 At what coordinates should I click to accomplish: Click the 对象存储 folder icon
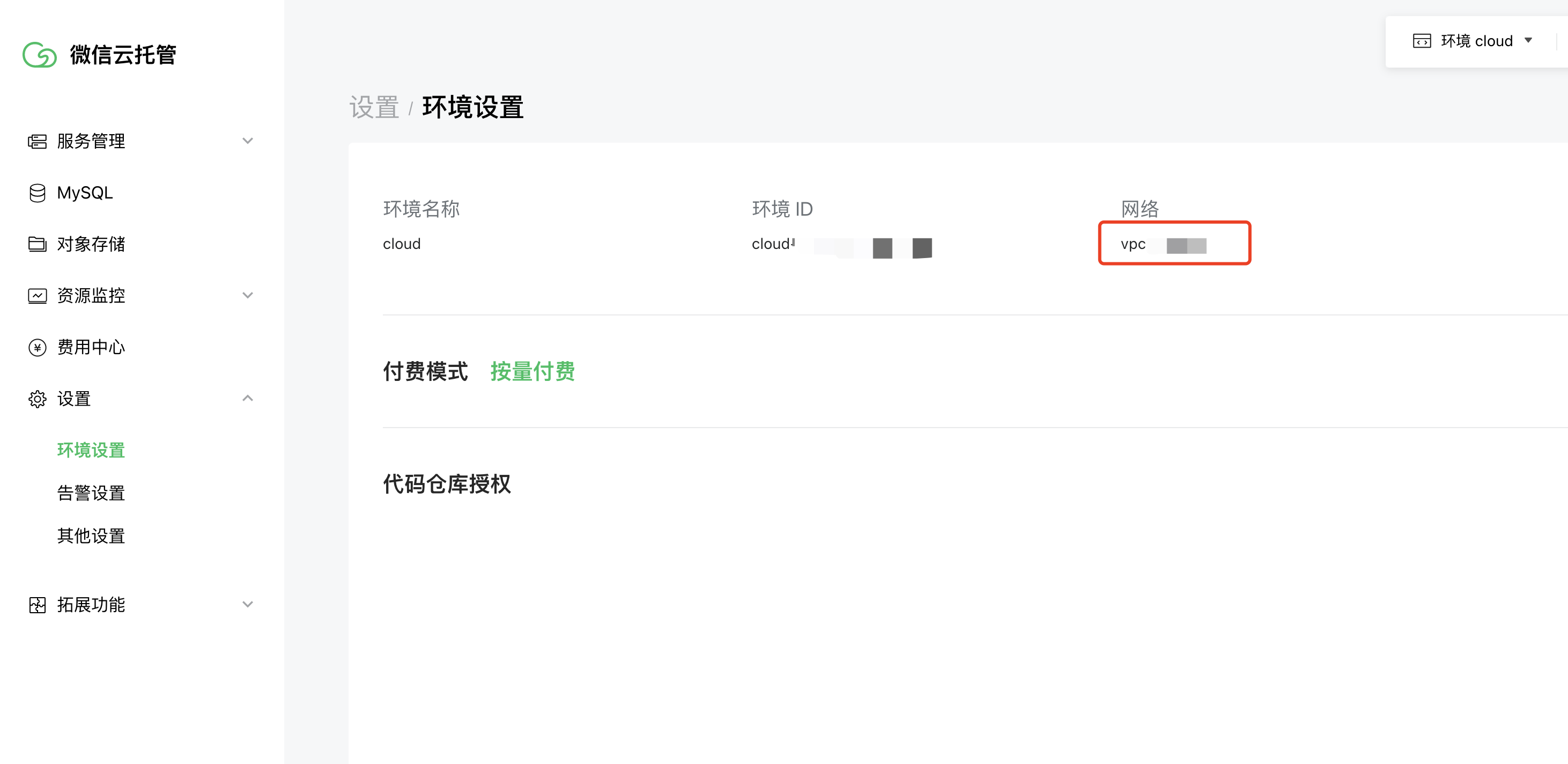[x=37, y=244]
